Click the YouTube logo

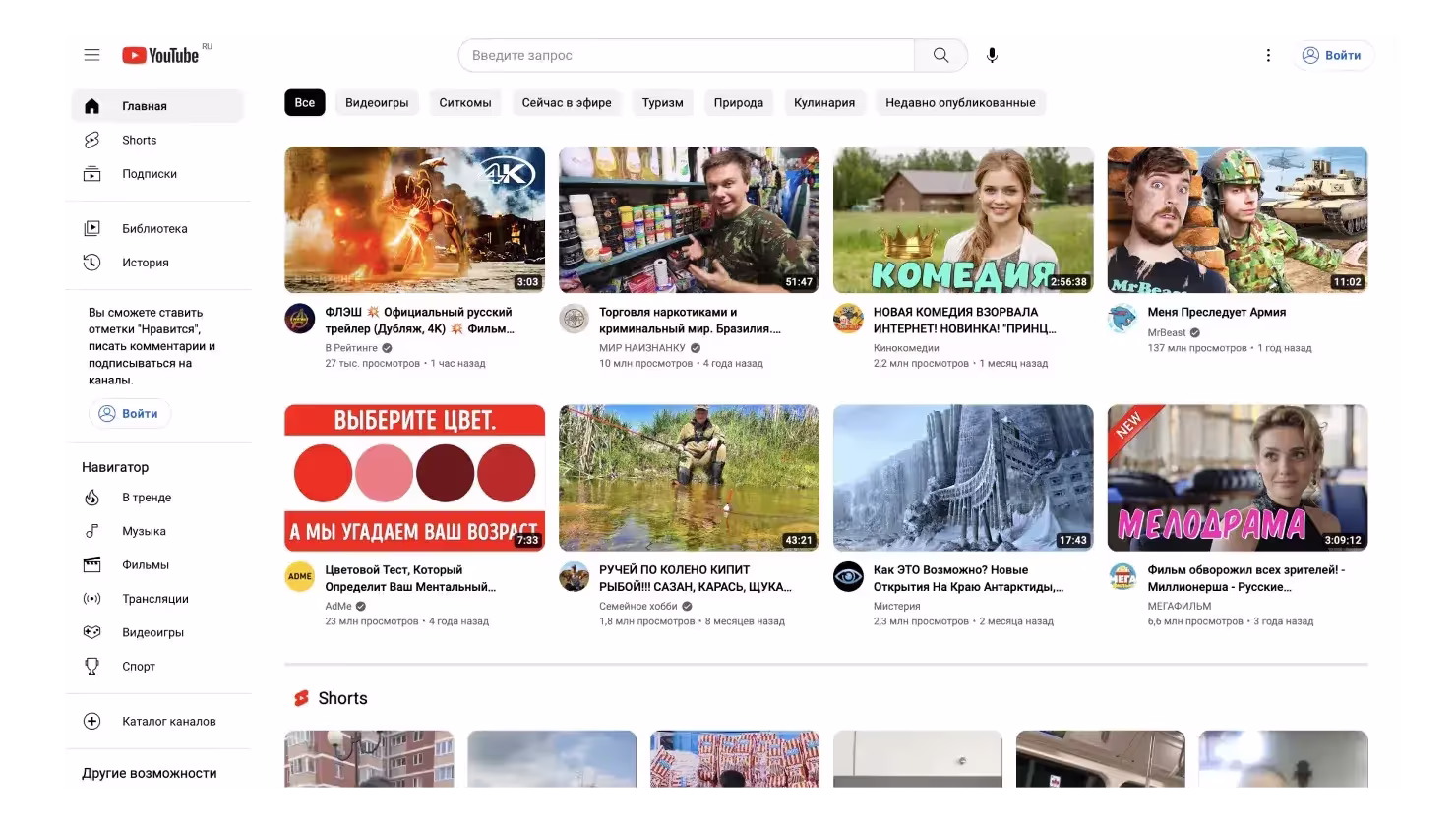point(161,55)
